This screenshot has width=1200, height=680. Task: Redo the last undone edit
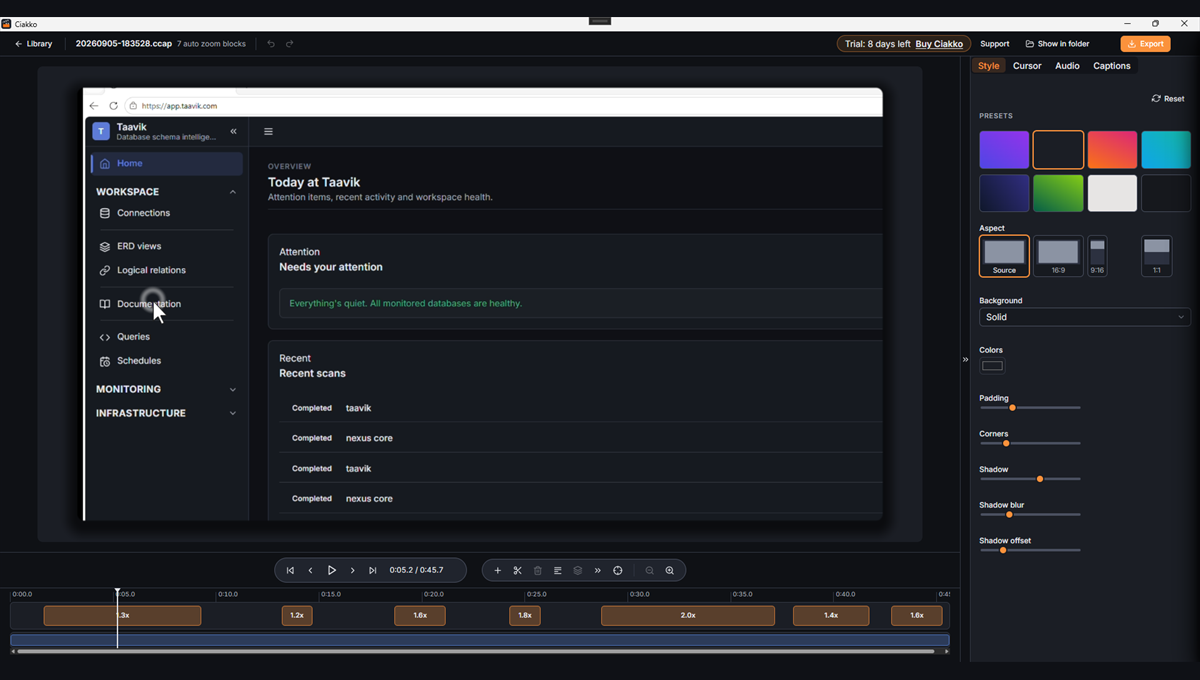(290, 44)
